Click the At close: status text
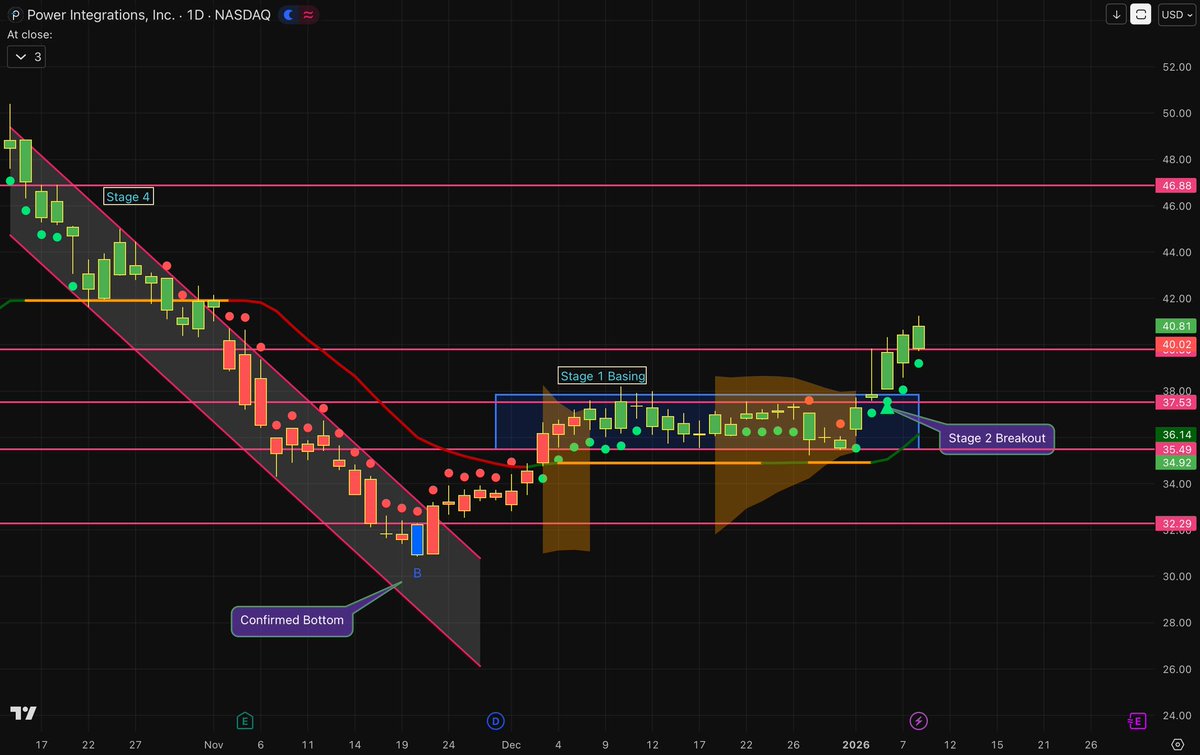The image size is (1200, 755). tap(30, 34)
